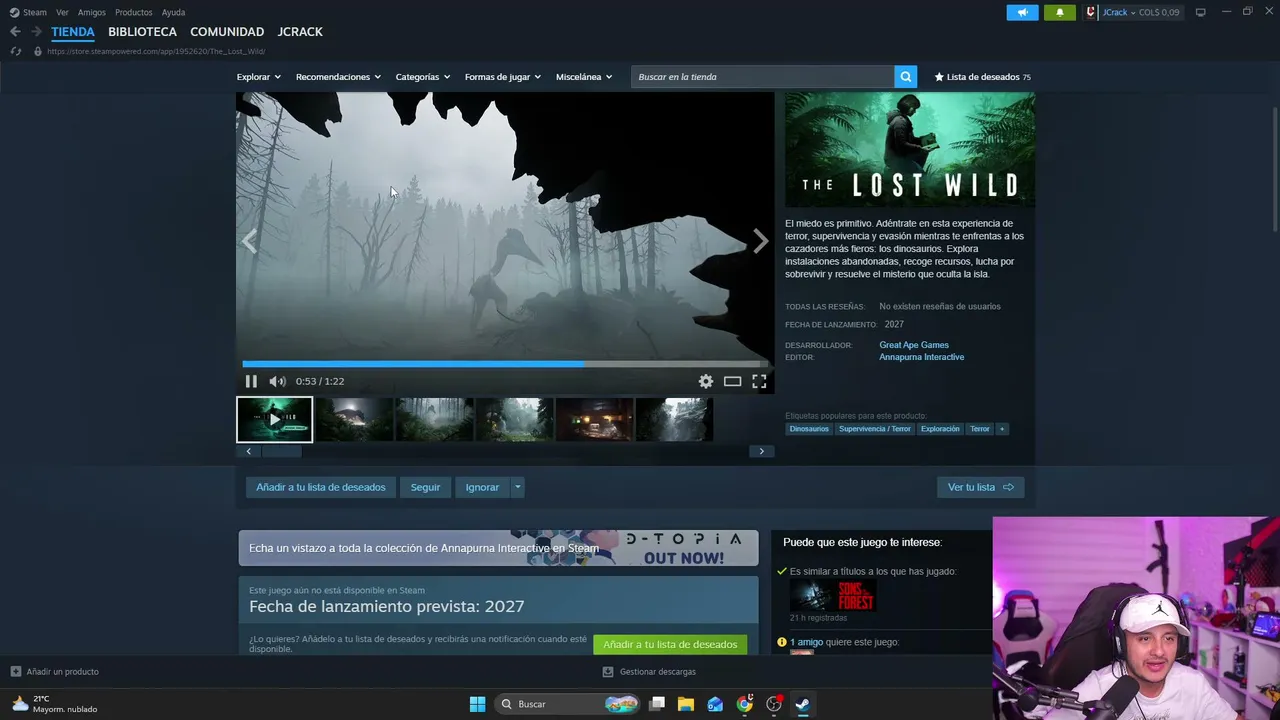The width and height of the screenshot is (1280, 720).
Task: Click the Ignorar button
Action: tap(482, 487)
